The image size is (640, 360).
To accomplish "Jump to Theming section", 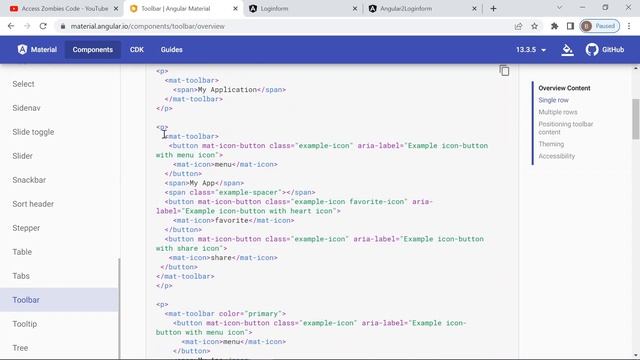I will click(551, 144).
